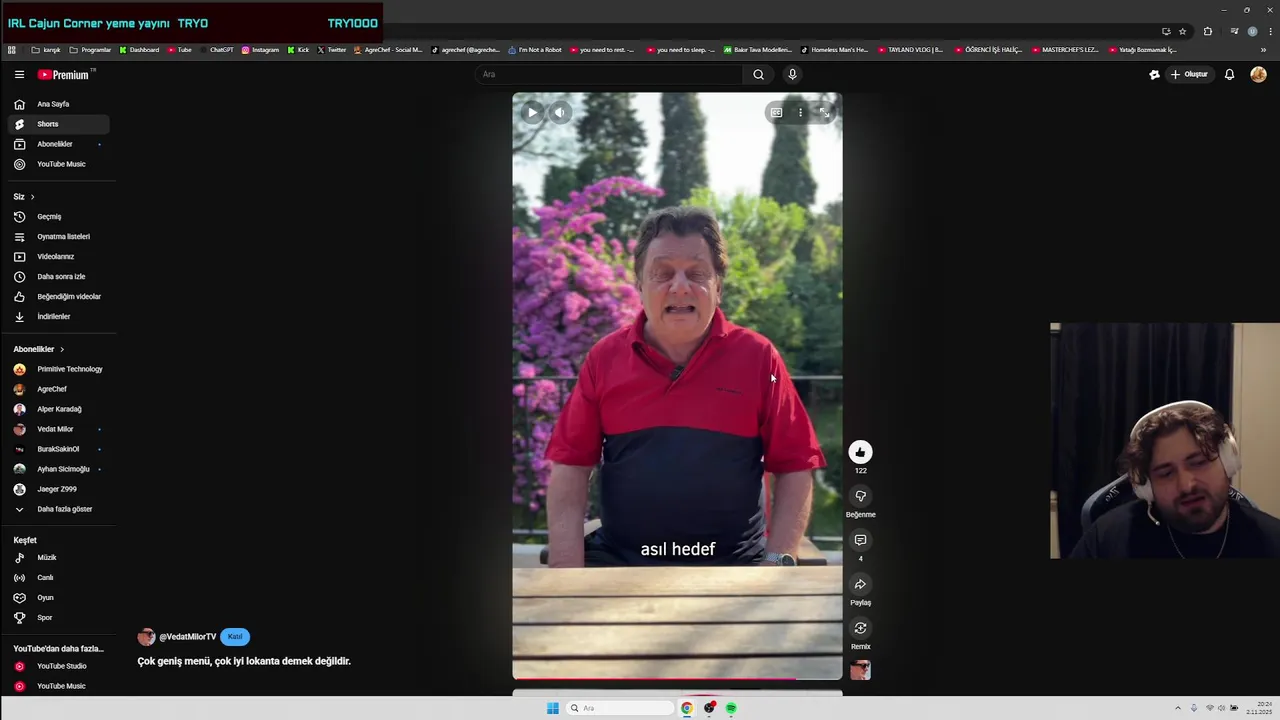This screenshot has height=720, width=1280.
Task: Open the ChatGPT bookmark
Action: [216, 50]
